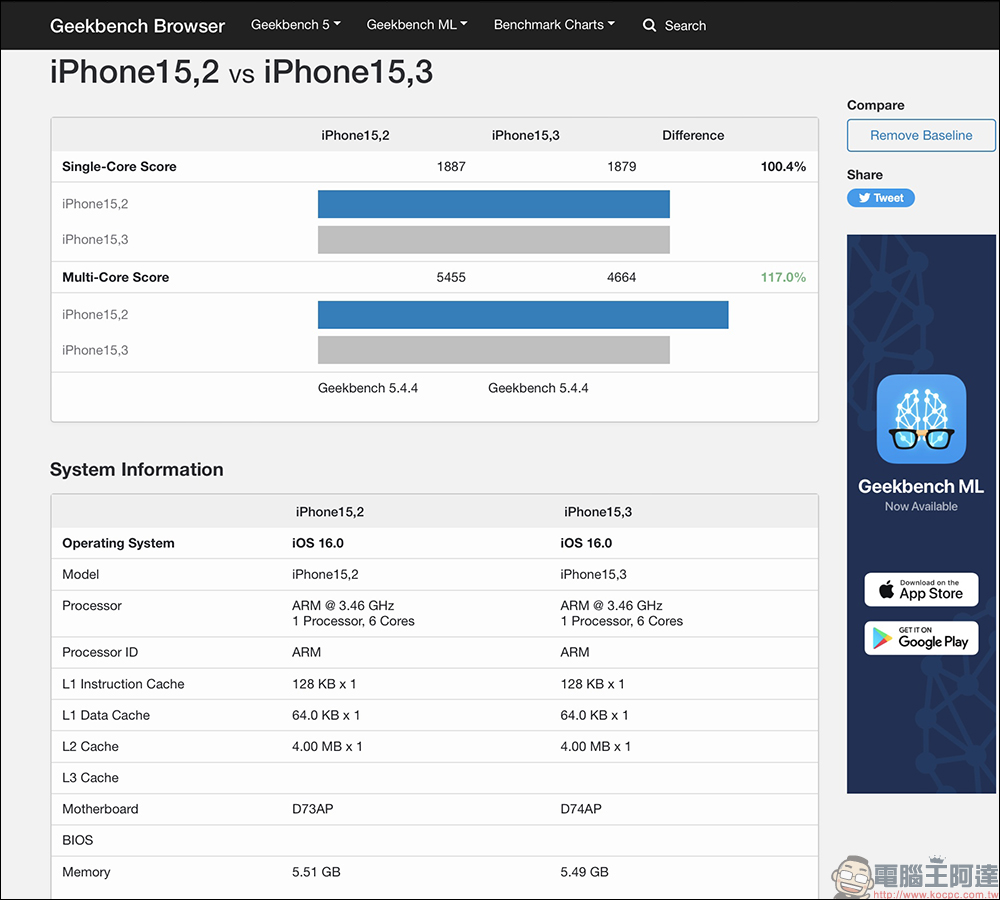Expand the Geekbench ML dropdown menu
Screen dimensions: 1000x900
pos(416,25)
